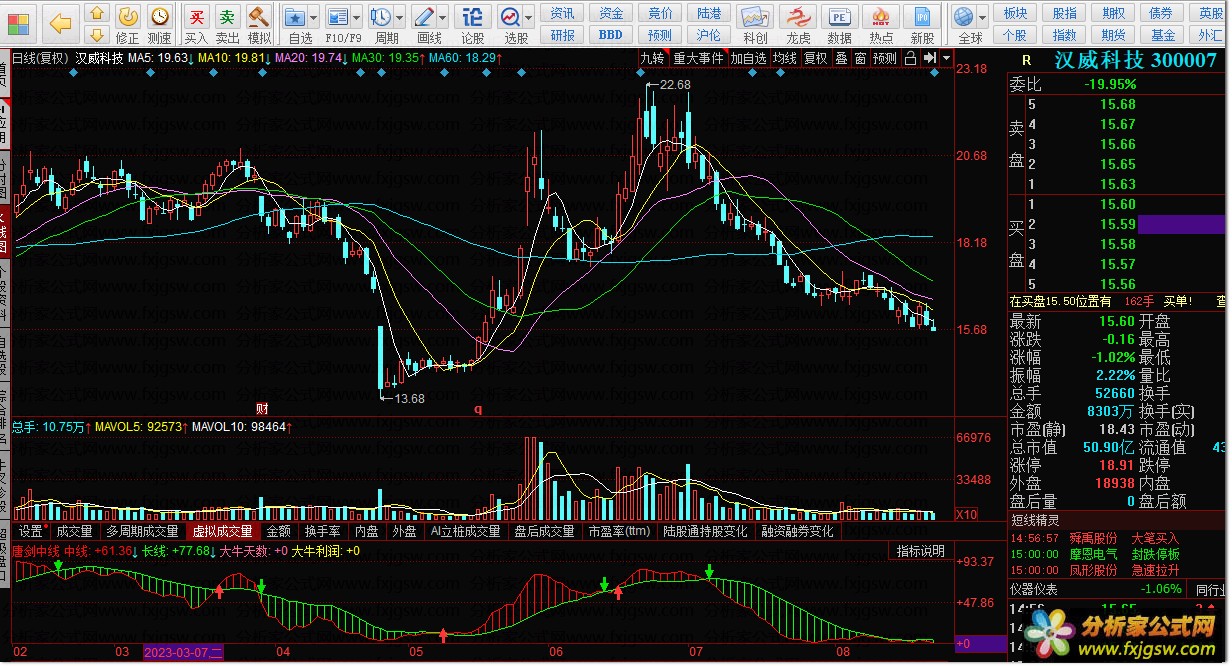Screen dimensions: 1232x666
Task: Click the BBD button
Action: 611,35
